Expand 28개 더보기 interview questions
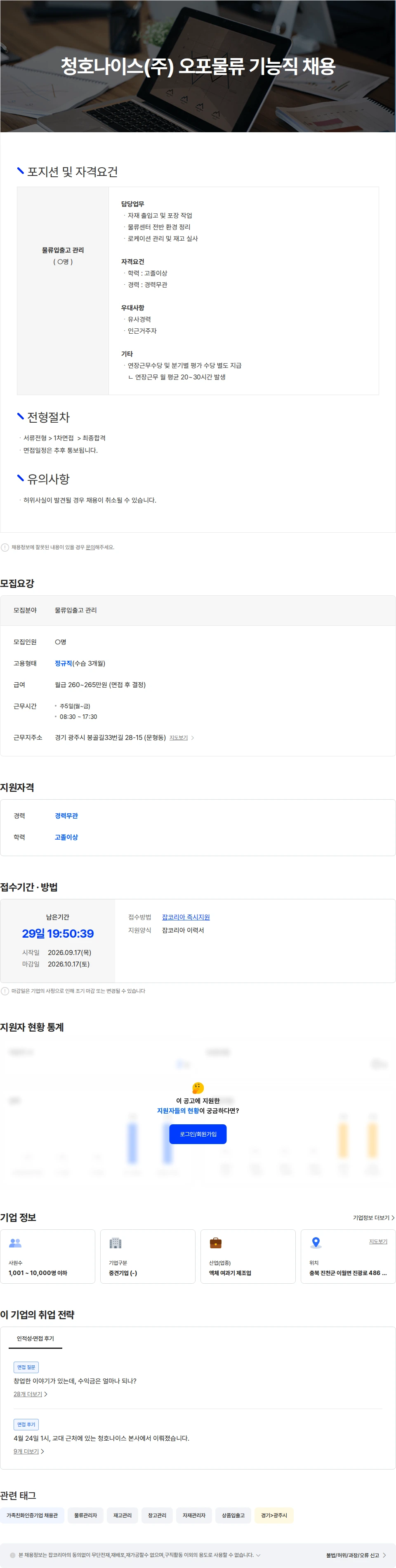Viewport: 396px width, 1568px height. pos(31,1394)
